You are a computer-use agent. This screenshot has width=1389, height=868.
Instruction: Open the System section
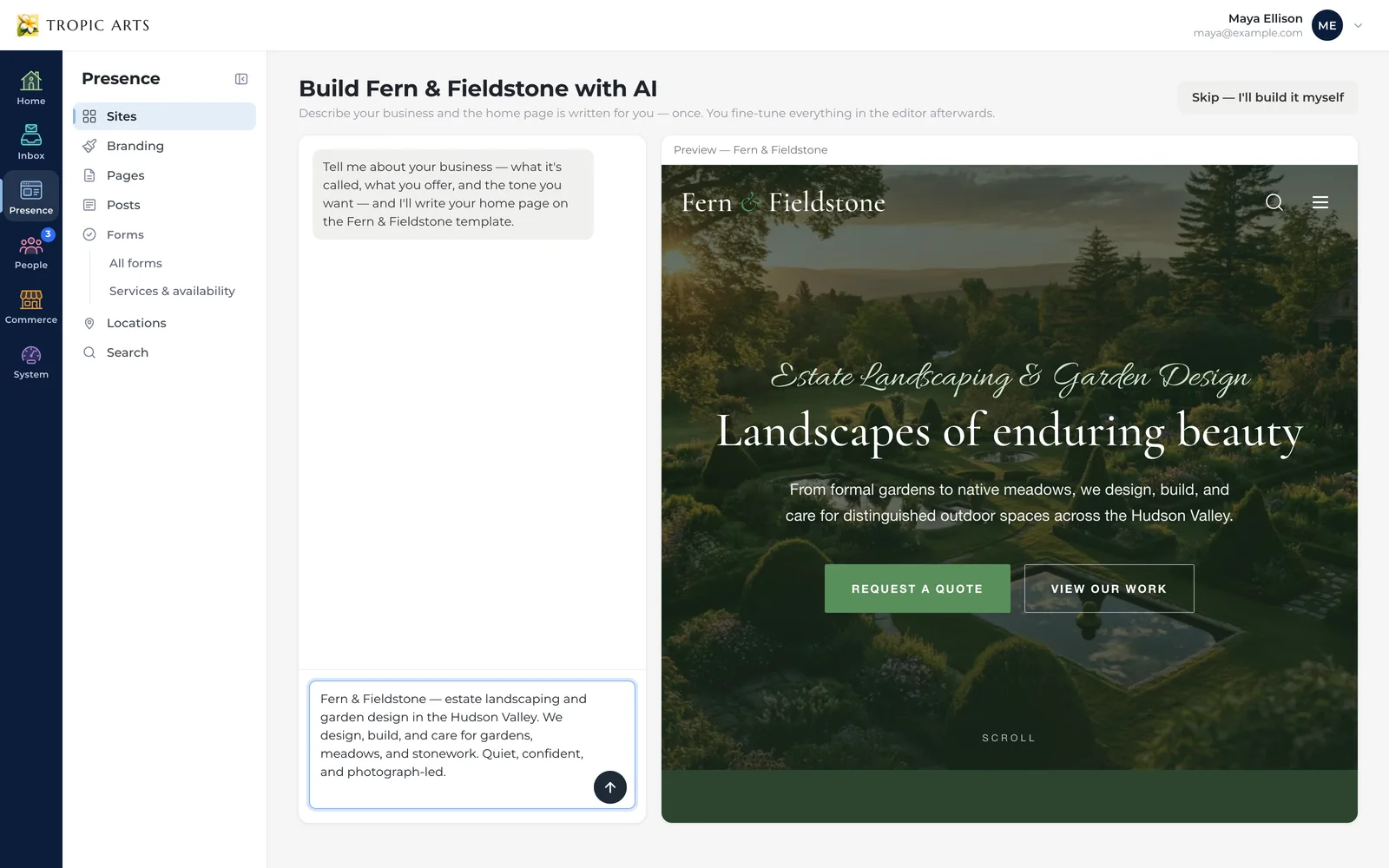31,361
